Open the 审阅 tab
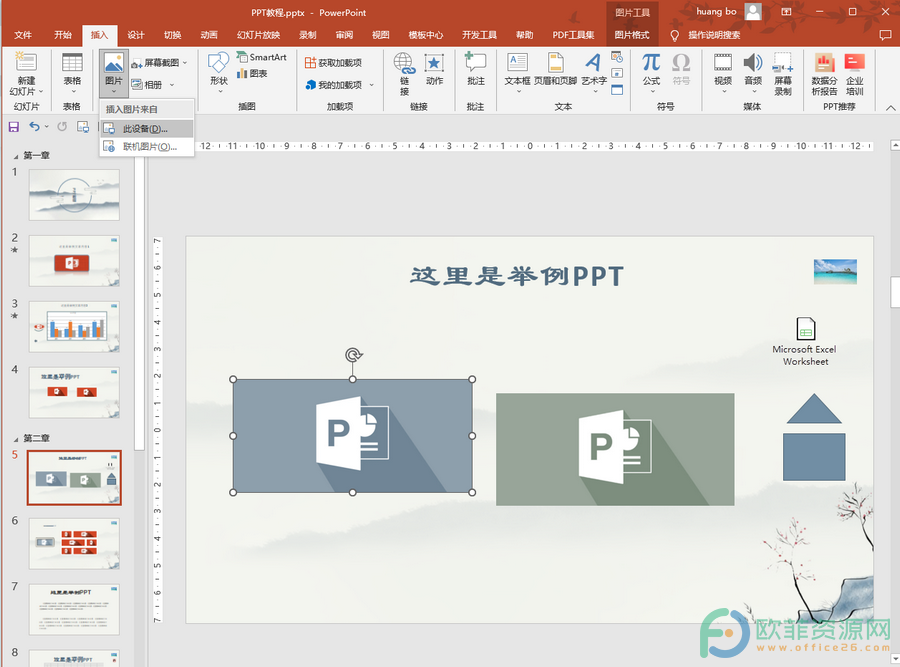 (344, 35)
